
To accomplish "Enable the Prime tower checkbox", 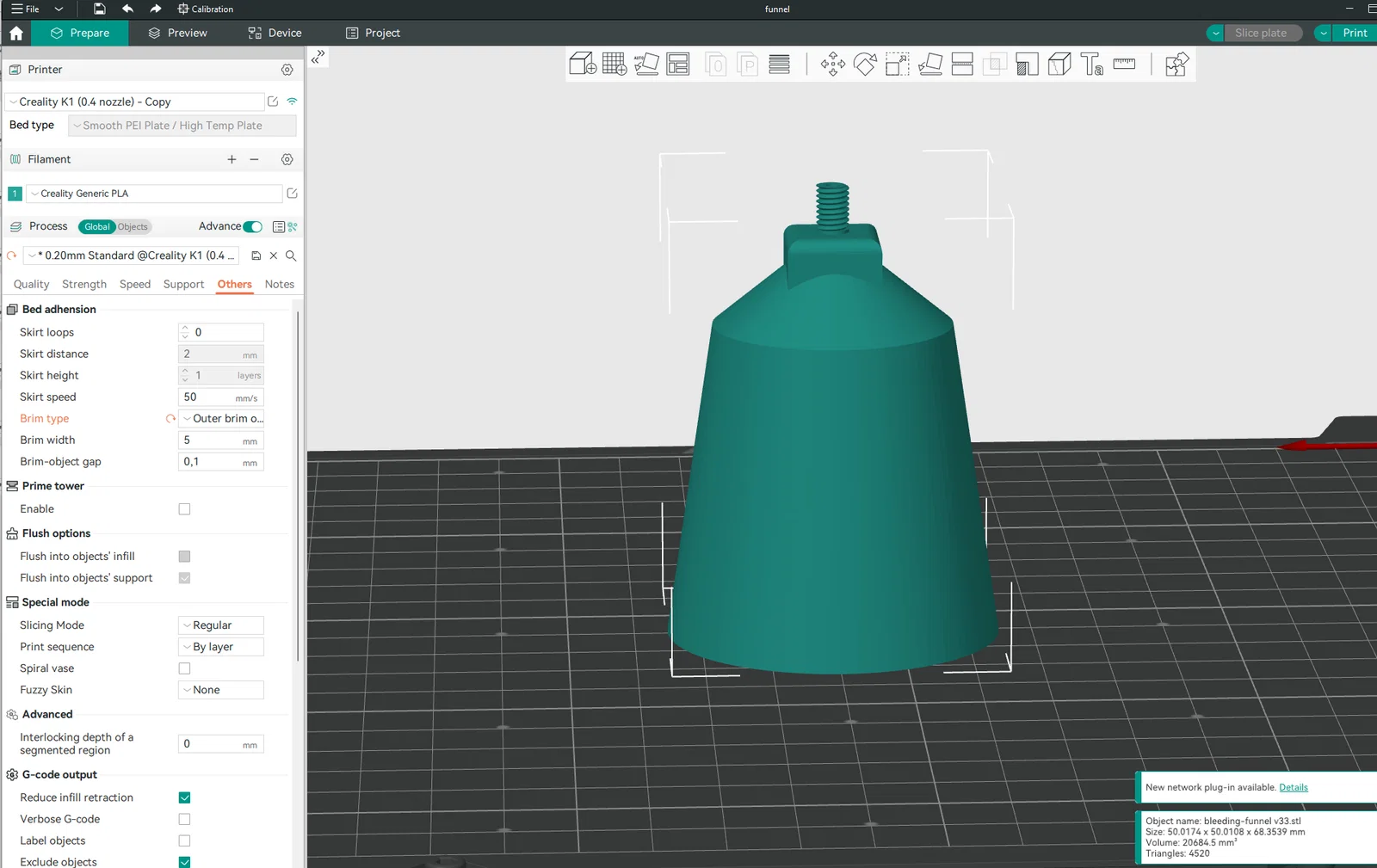I will coord(184,509).
